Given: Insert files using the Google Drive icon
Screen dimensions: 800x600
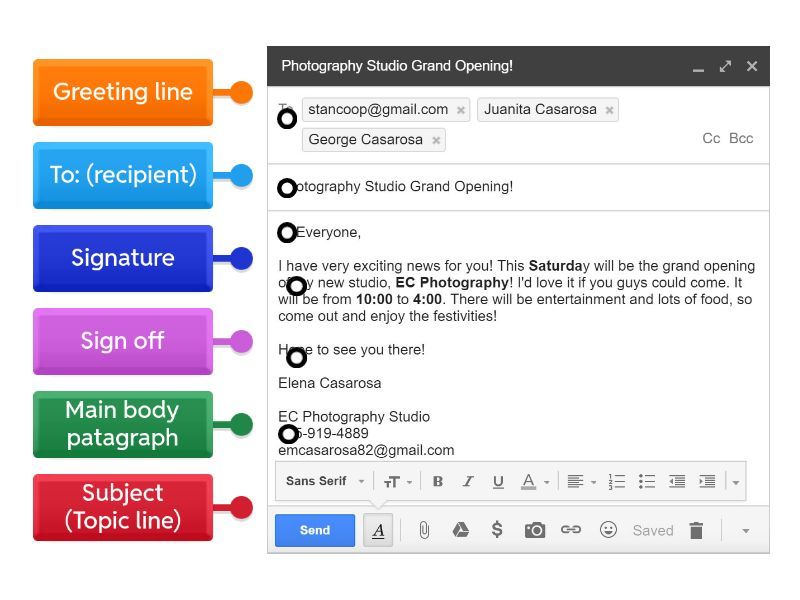Looking at the screenshot, I should click(x=460, y=530).
